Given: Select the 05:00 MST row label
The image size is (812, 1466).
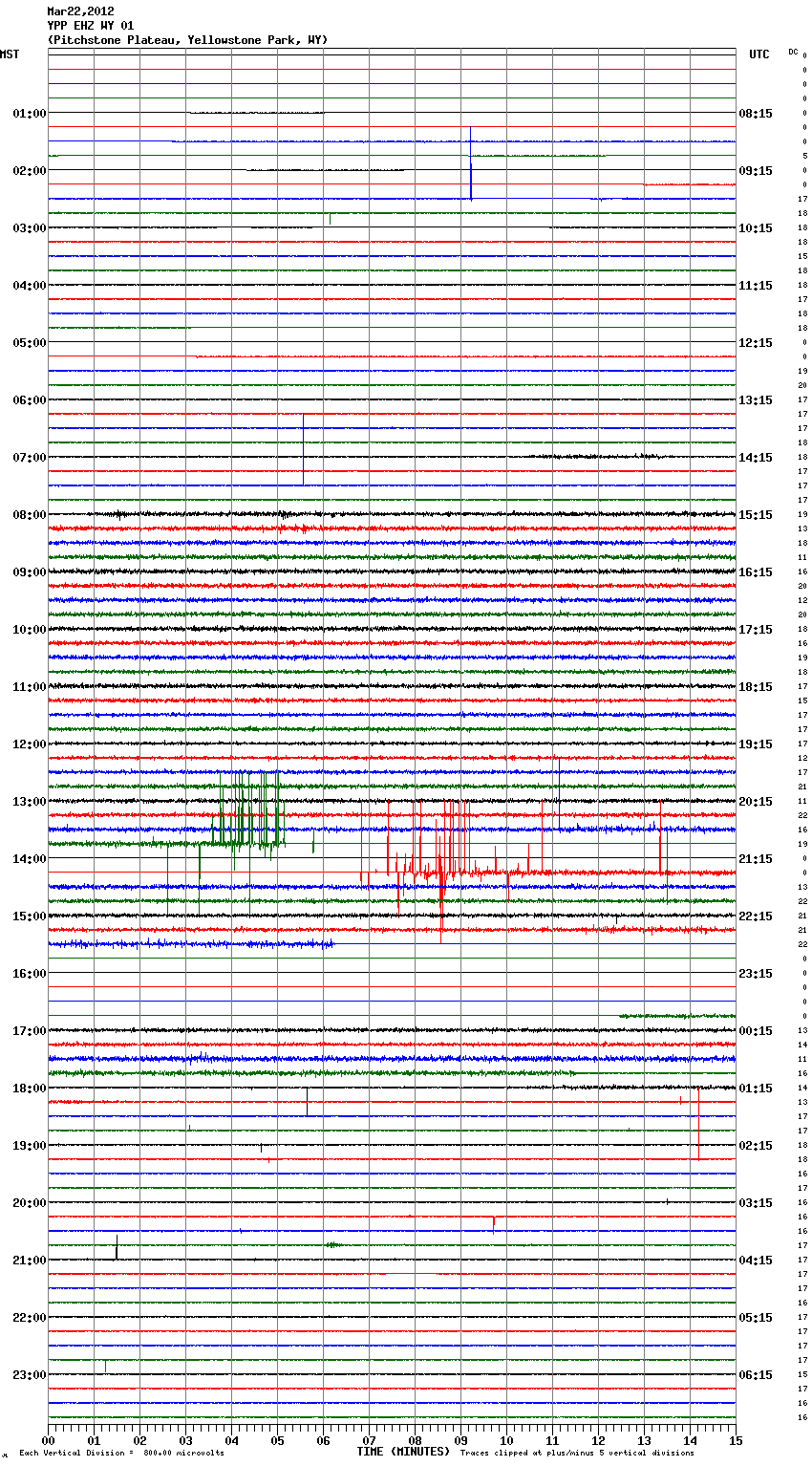Looking at the screenshot, I should (x=30, y=343).
